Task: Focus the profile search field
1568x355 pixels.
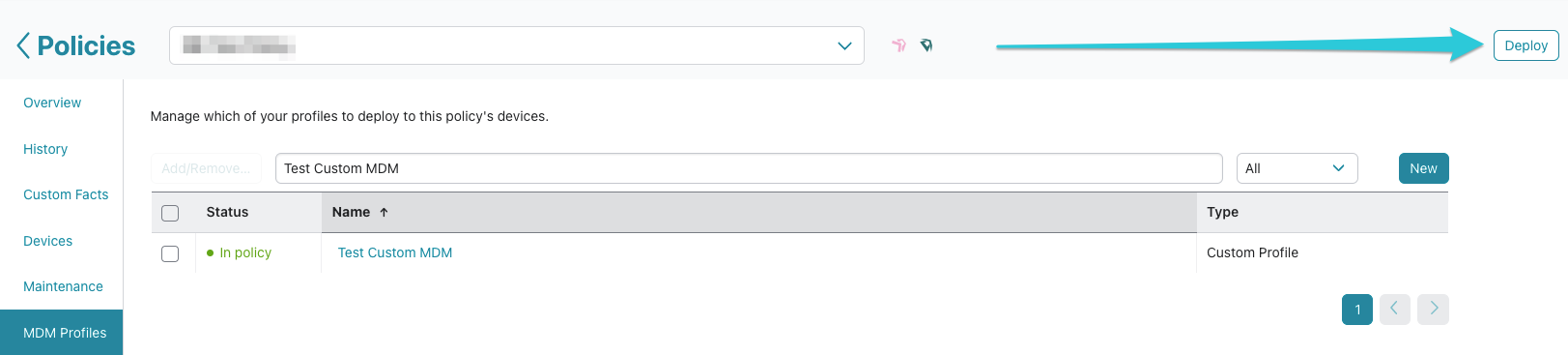Action: pos(749,168)
